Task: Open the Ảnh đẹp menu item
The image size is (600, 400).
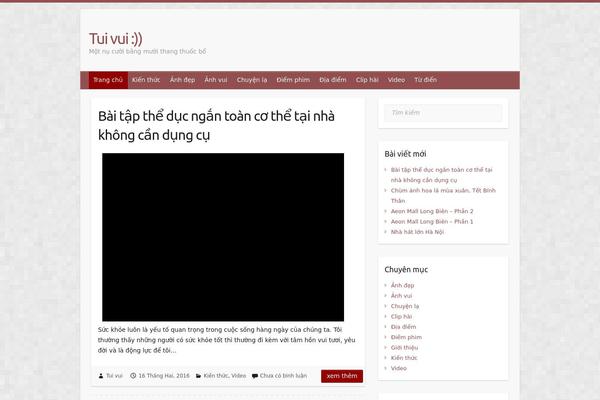Action: click(x=182, y=80)
